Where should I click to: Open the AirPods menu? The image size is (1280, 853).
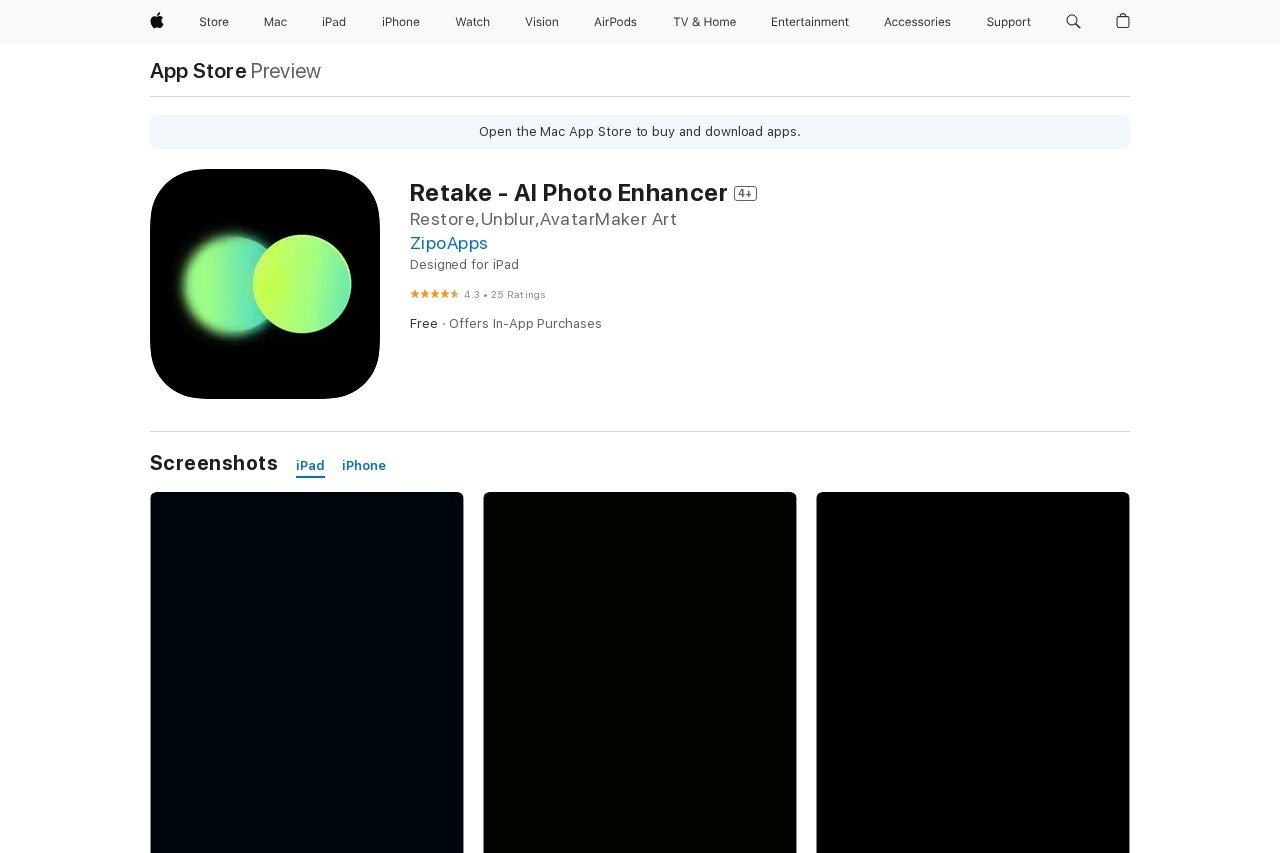click(615, 22)
